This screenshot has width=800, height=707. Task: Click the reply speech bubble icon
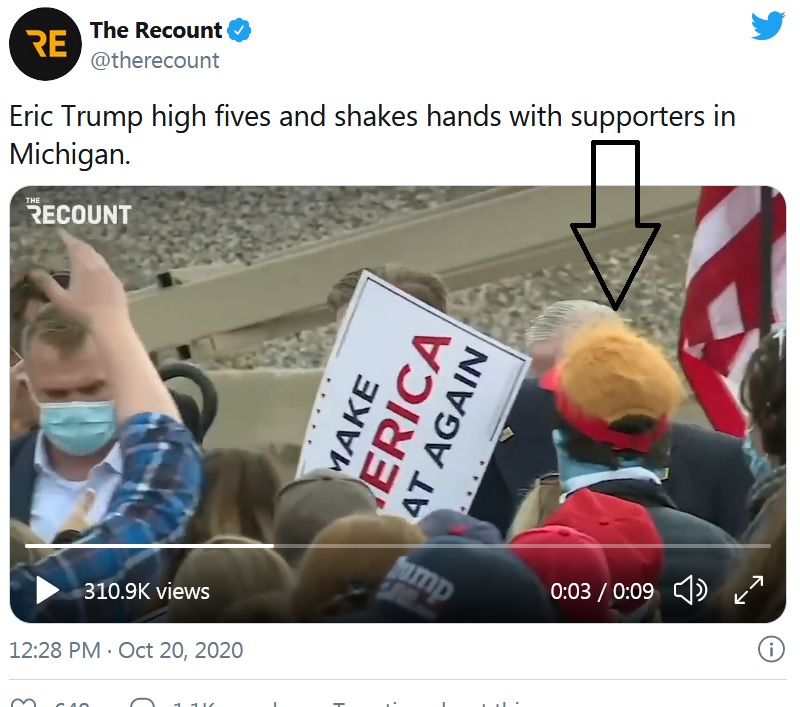click(142, 702)
